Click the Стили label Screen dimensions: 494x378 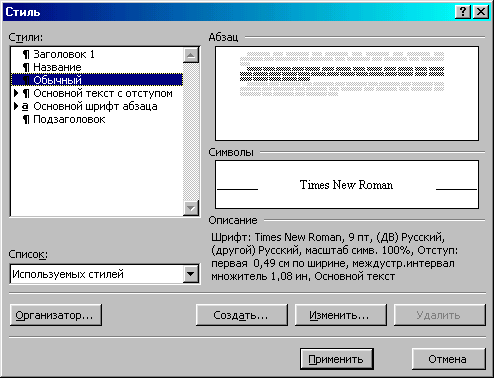(x=26, y=37)
